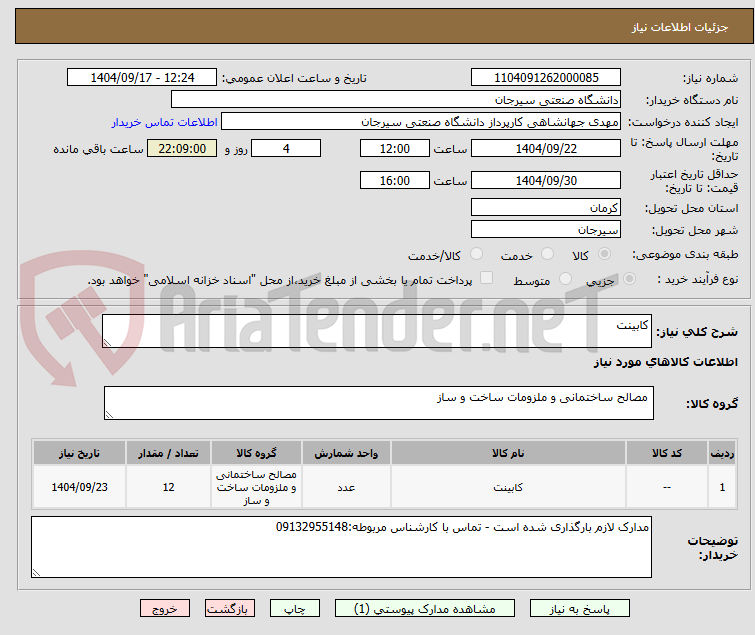Screen dimensions: 755x635
Task: Select the کالا radio button
Action: [604, 254]
